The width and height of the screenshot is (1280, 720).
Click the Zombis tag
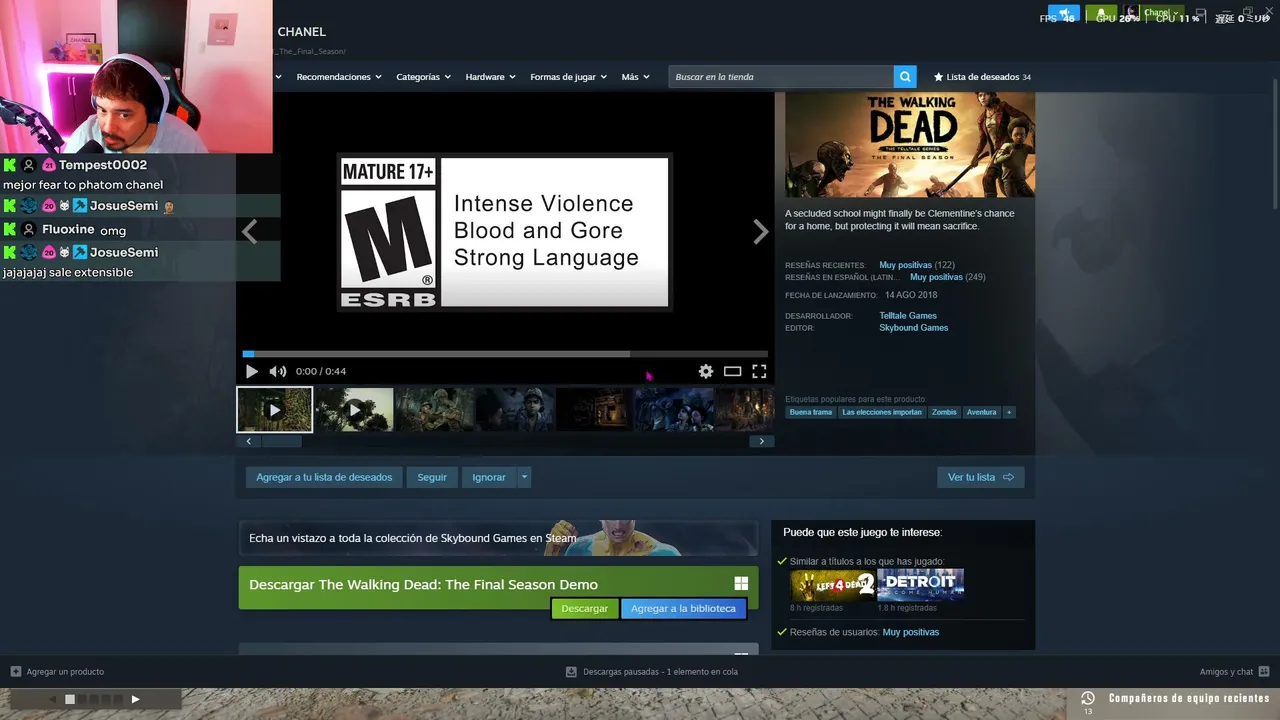pos(944,412)
